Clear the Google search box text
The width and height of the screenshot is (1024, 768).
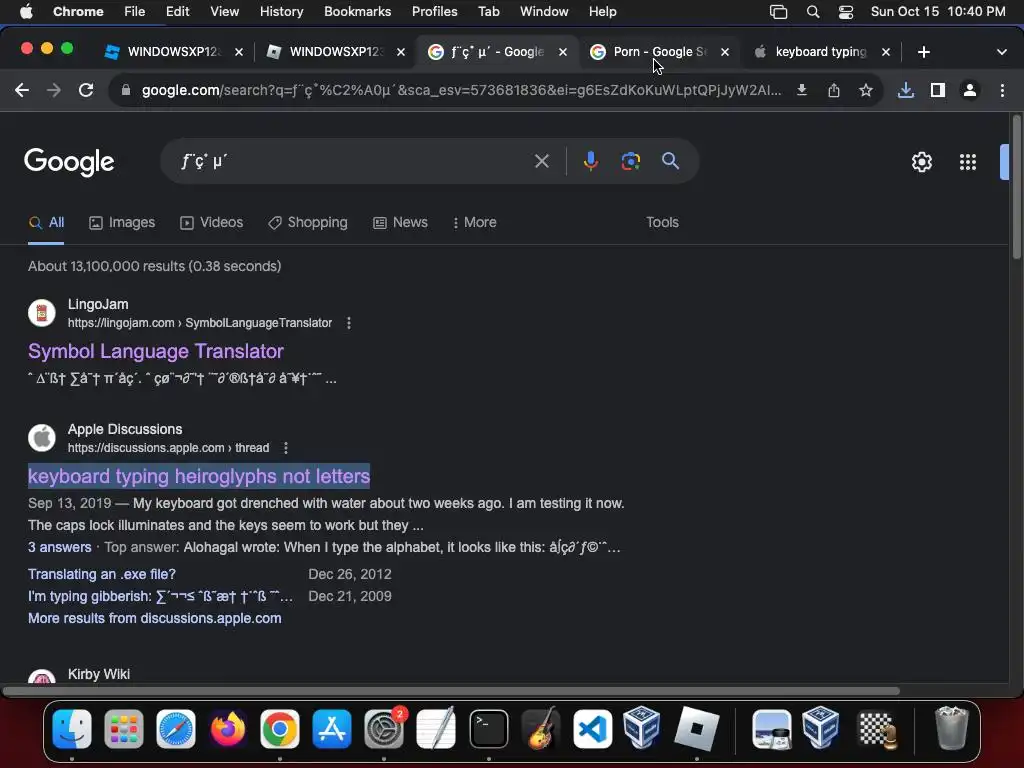click(x=541, y=161)
